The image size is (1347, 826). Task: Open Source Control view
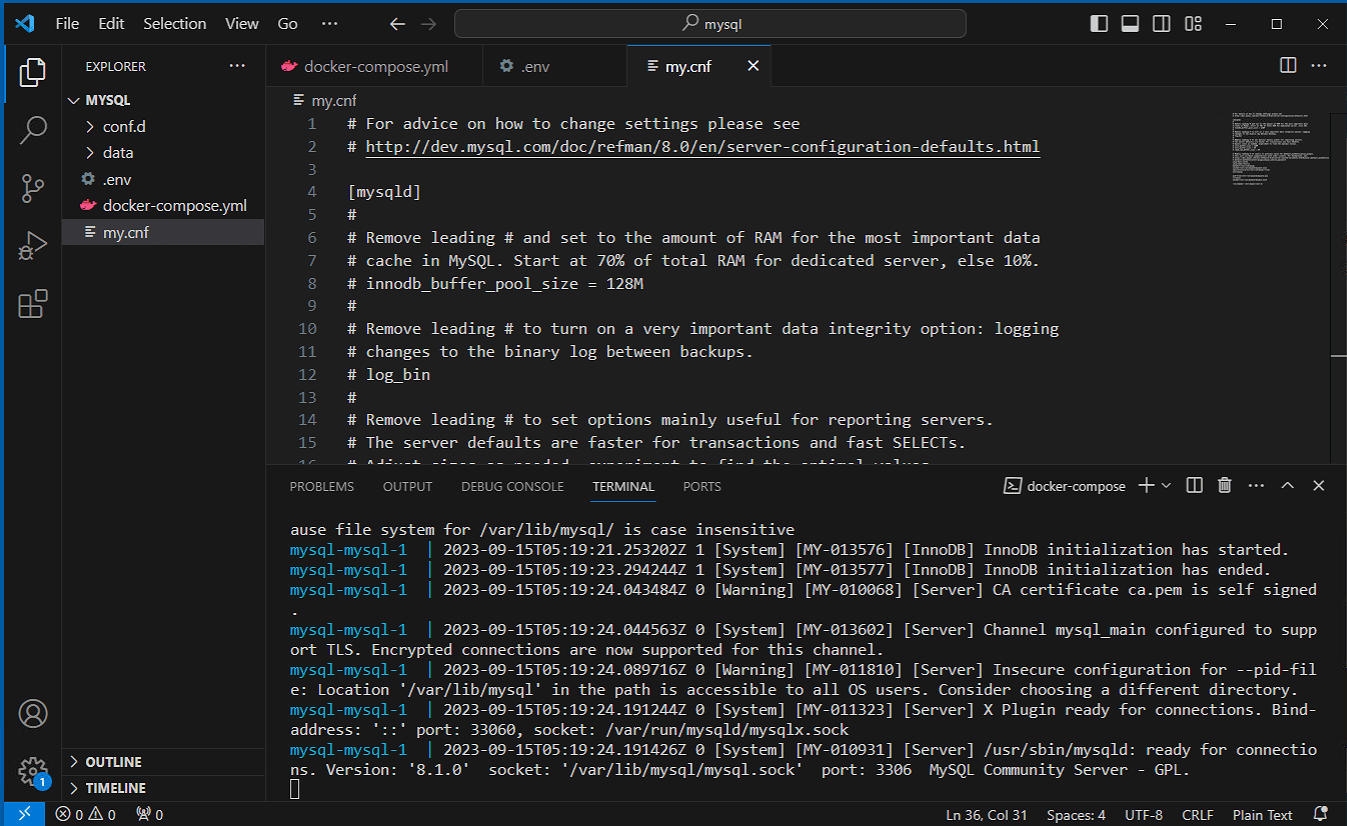point(33,187)
